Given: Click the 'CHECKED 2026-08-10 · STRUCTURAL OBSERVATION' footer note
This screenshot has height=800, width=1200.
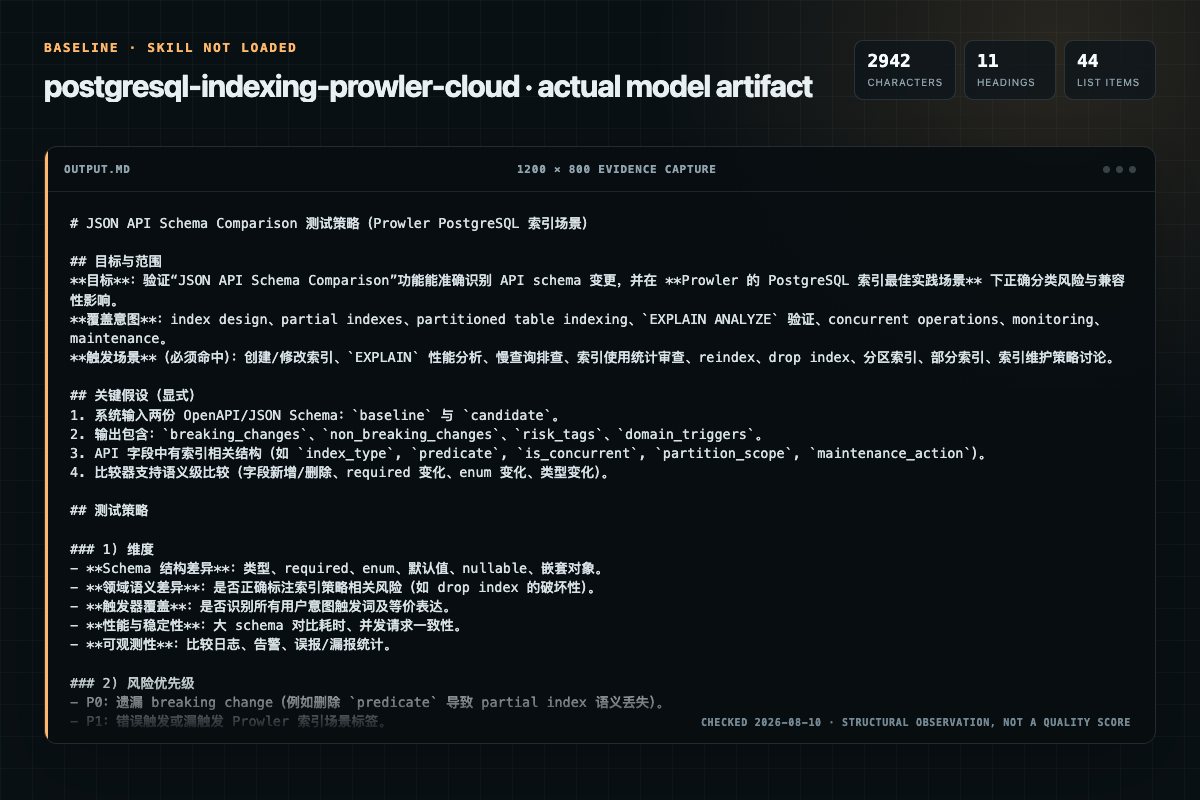Looking at the screenshot, I should coord(916,722).
